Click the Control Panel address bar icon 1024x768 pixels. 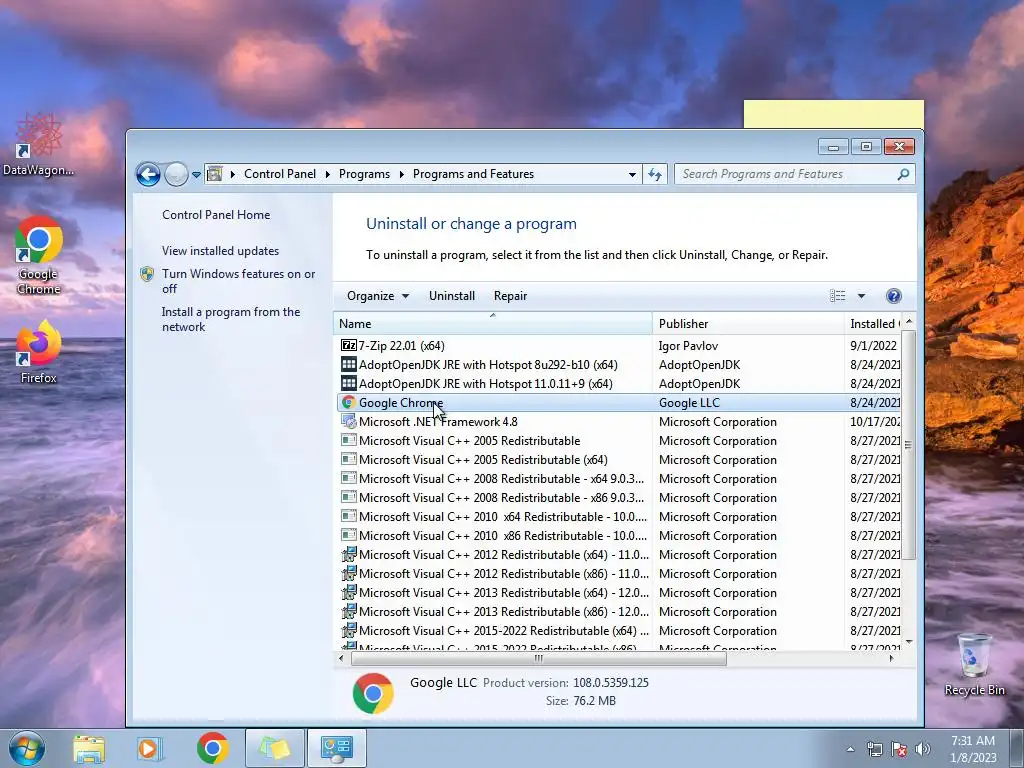(x=214, y=174)
